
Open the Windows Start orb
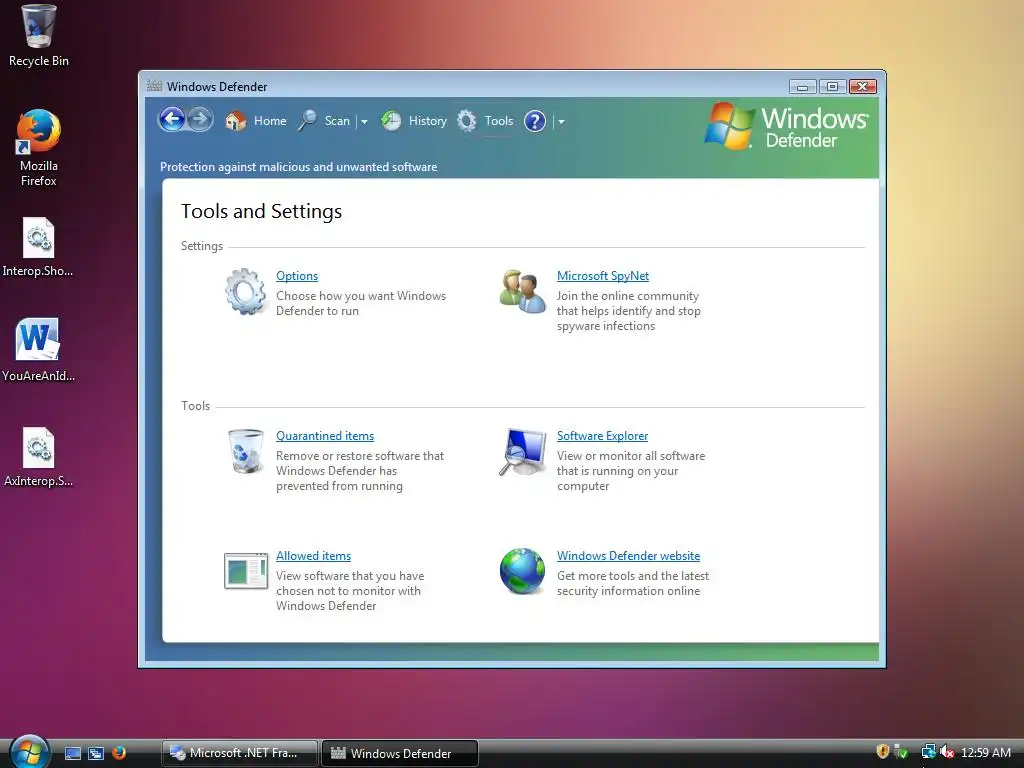point(29,752)
